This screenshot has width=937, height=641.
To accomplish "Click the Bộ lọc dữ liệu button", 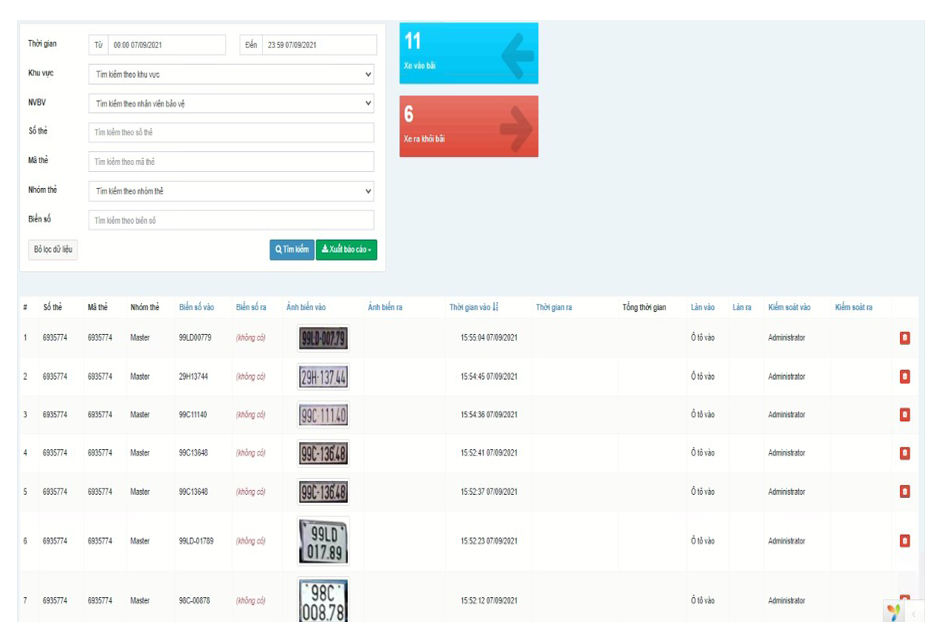I will coord(53,249).
